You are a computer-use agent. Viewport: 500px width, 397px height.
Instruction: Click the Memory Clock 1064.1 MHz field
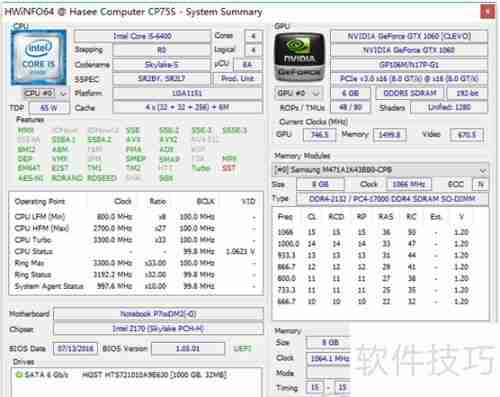[328, 358]
